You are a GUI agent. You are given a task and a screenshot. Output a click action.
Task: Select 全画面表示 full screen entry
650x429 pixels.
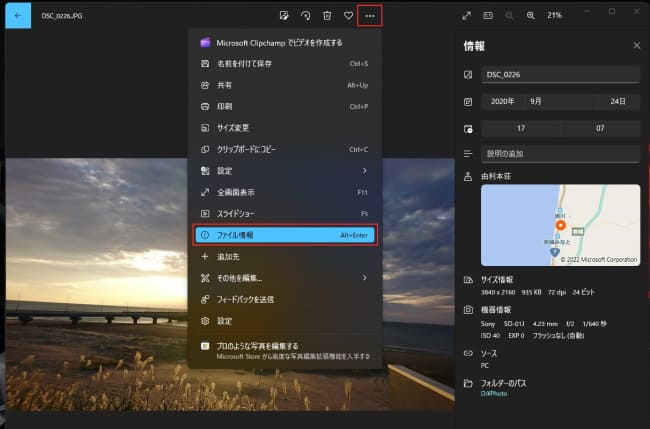coord(285,192)
